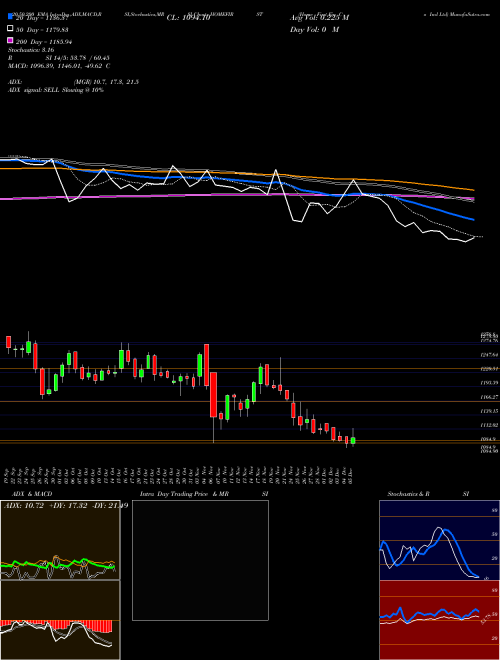Click the RSI 14/5 values line
The width and height of the screenshot is (500, 660).
pos(59,58)
